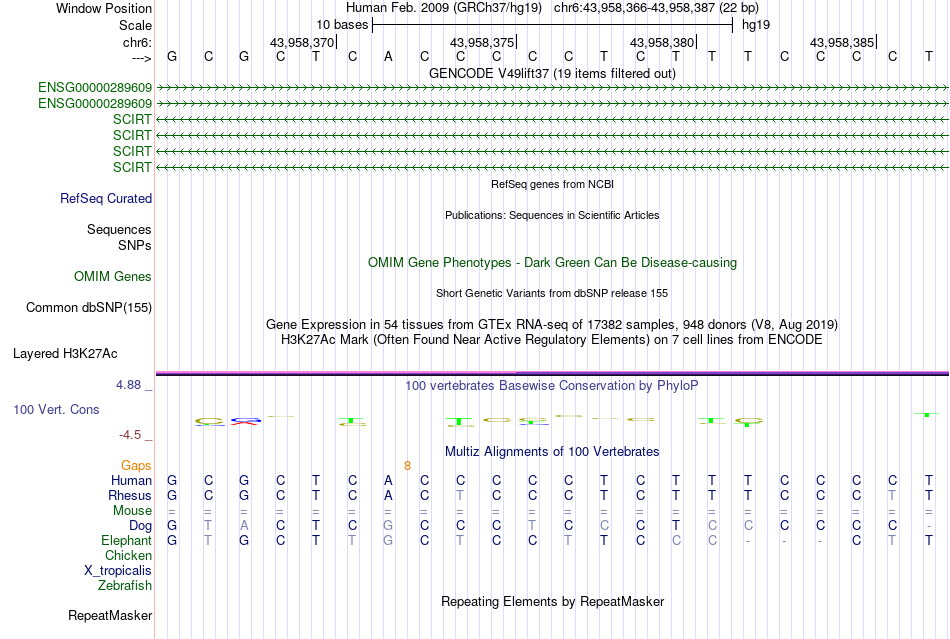
Task: Click the pink-purple H3K27Ac signal bar
Action: tap(552, 373)
